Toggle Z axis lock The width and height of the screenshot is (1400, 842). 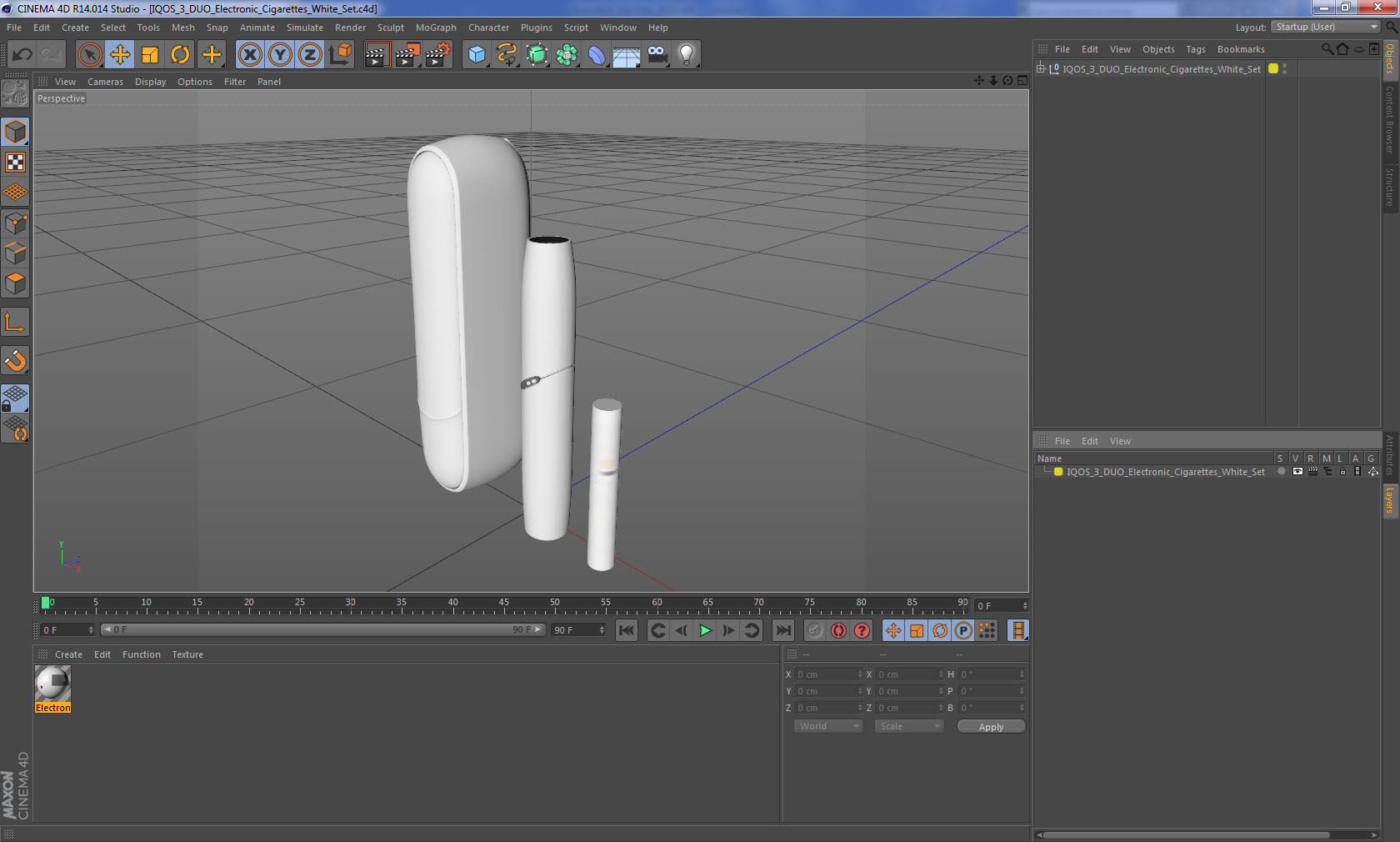(310, 55)
